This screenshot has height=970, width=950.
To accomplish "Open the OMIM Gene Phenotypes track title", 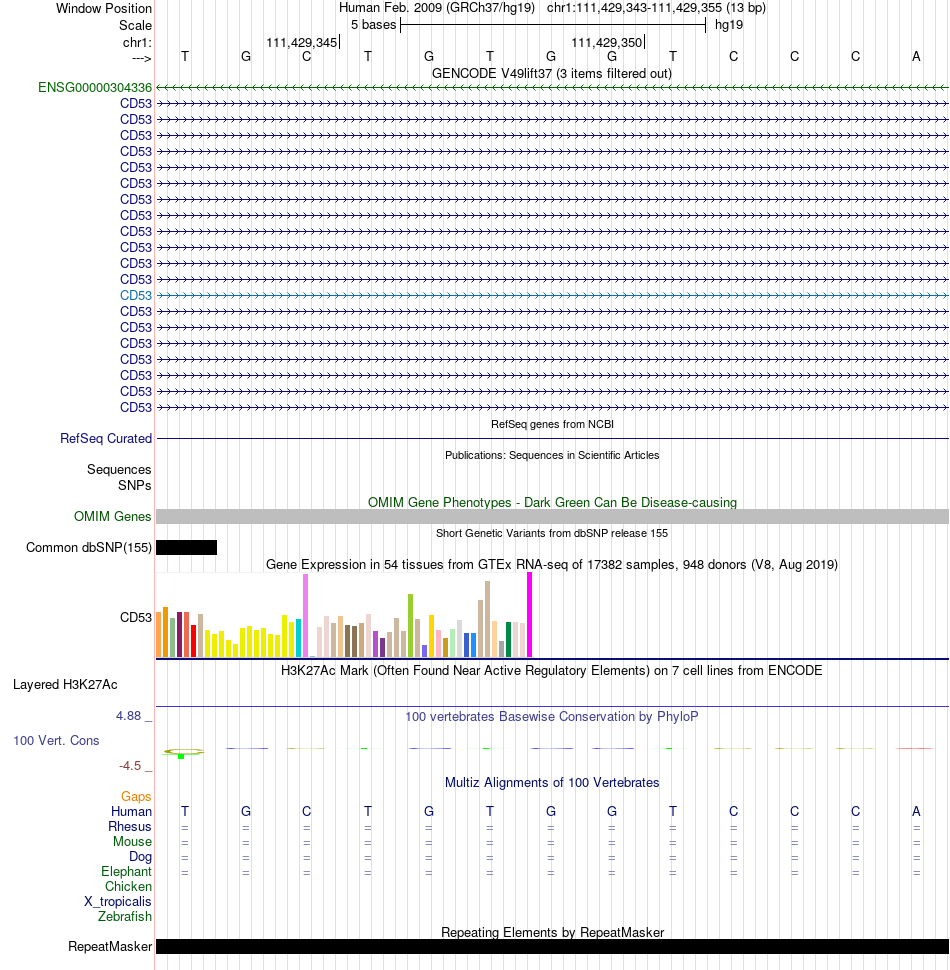I will click(552, 502).
